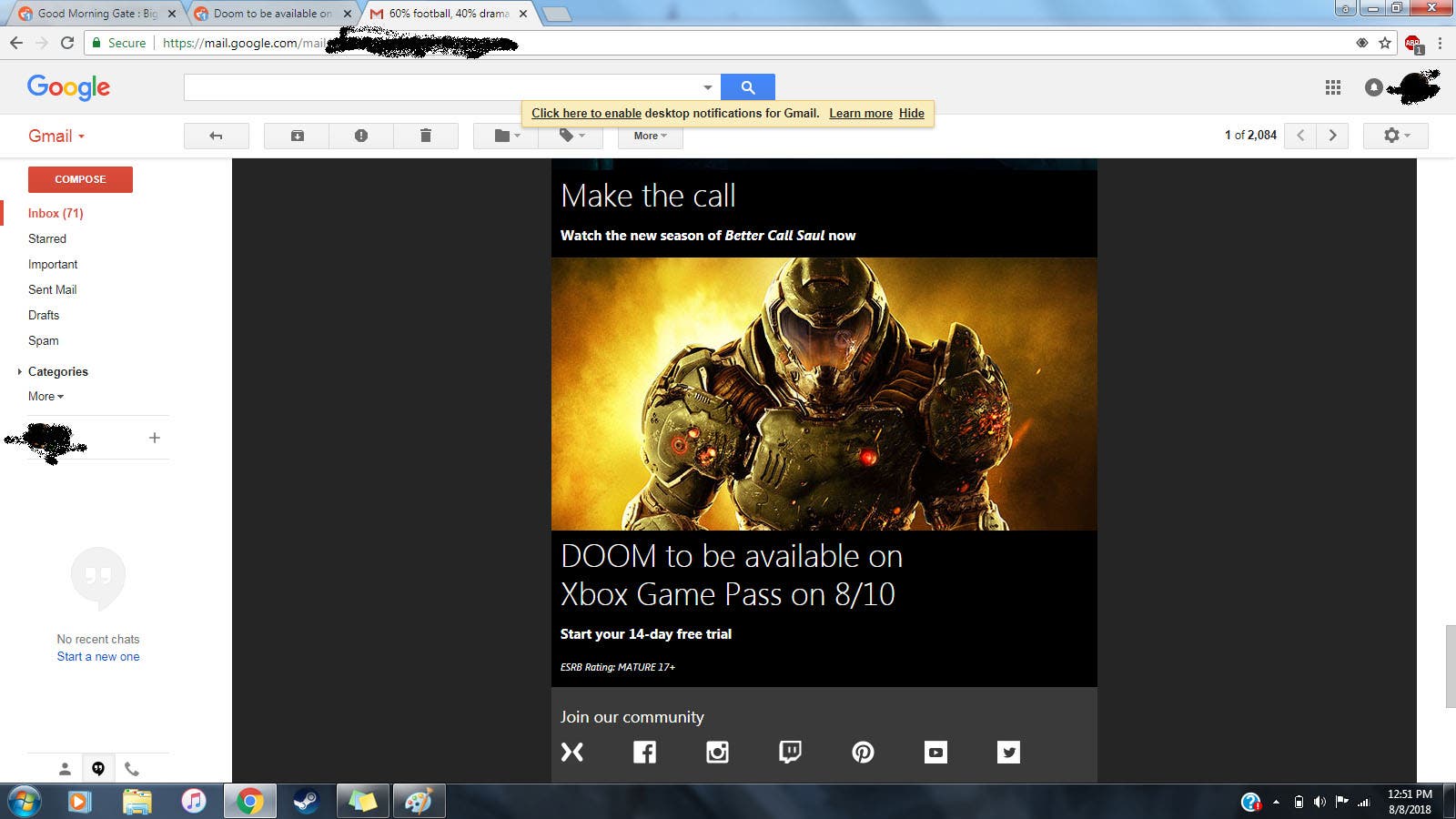Click the Adblock extension icon

[x=1413, y=44]
